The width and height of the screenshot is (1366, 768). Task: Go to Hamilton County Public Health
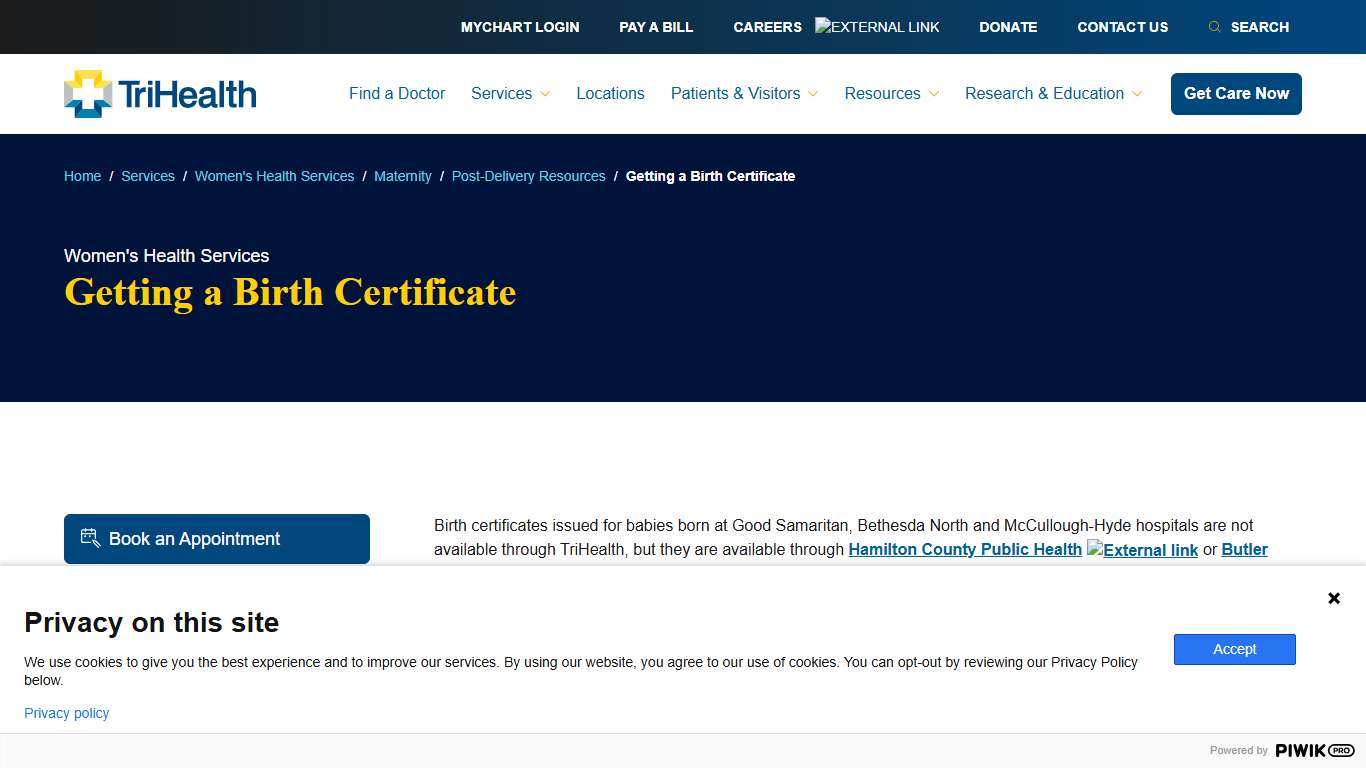click(964, 549)
